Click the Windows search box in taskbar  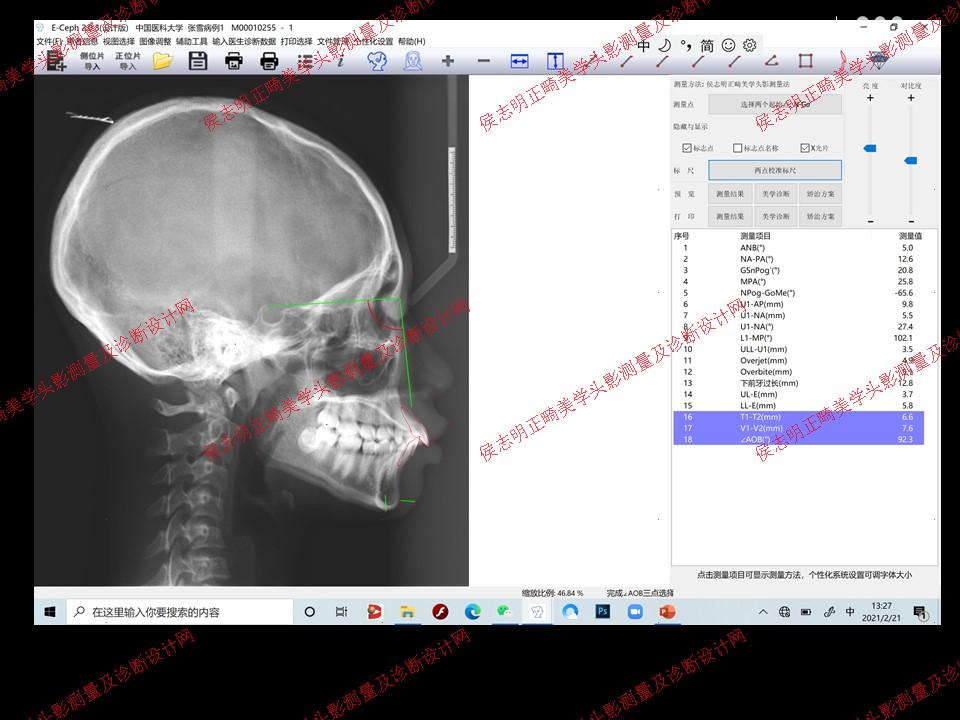coord(180,612)
